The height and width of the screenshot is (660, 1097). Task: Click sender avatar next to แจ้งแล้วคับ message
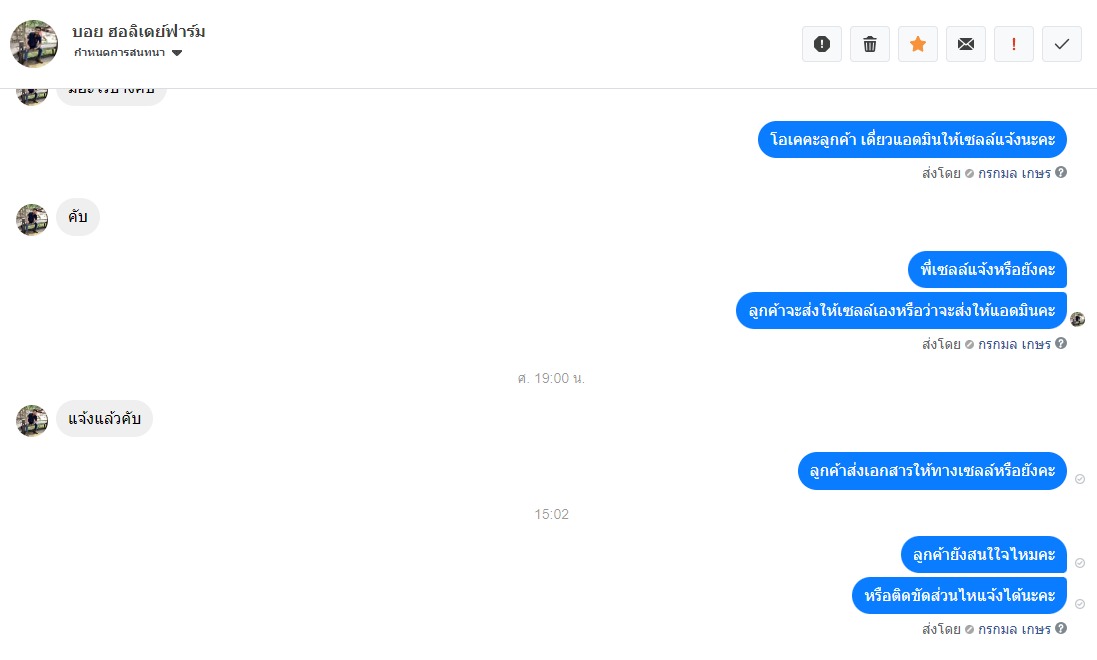coord(32,421)
